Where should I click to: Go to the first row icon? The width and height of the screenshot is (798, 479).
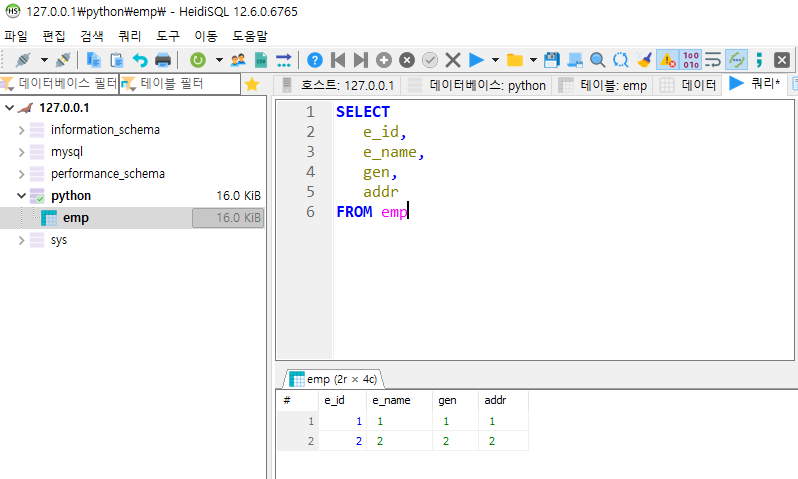click(338, 60)
